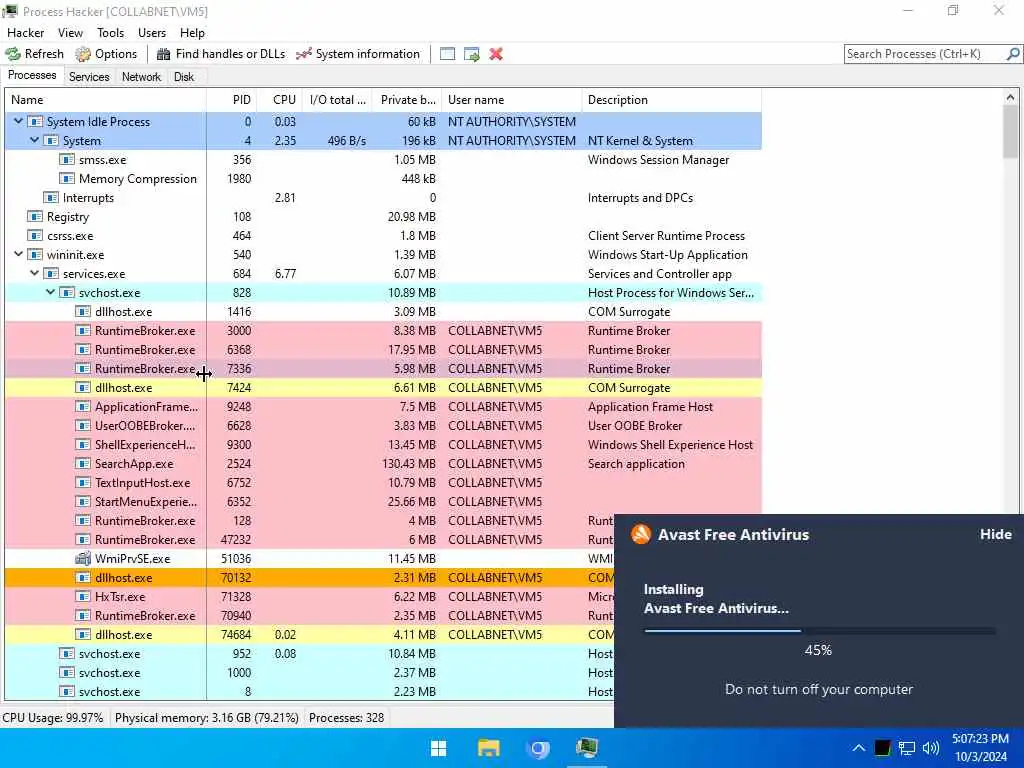Open the Windows Start button
This screenshot has width=1024, height=768.
pos(439,748)
